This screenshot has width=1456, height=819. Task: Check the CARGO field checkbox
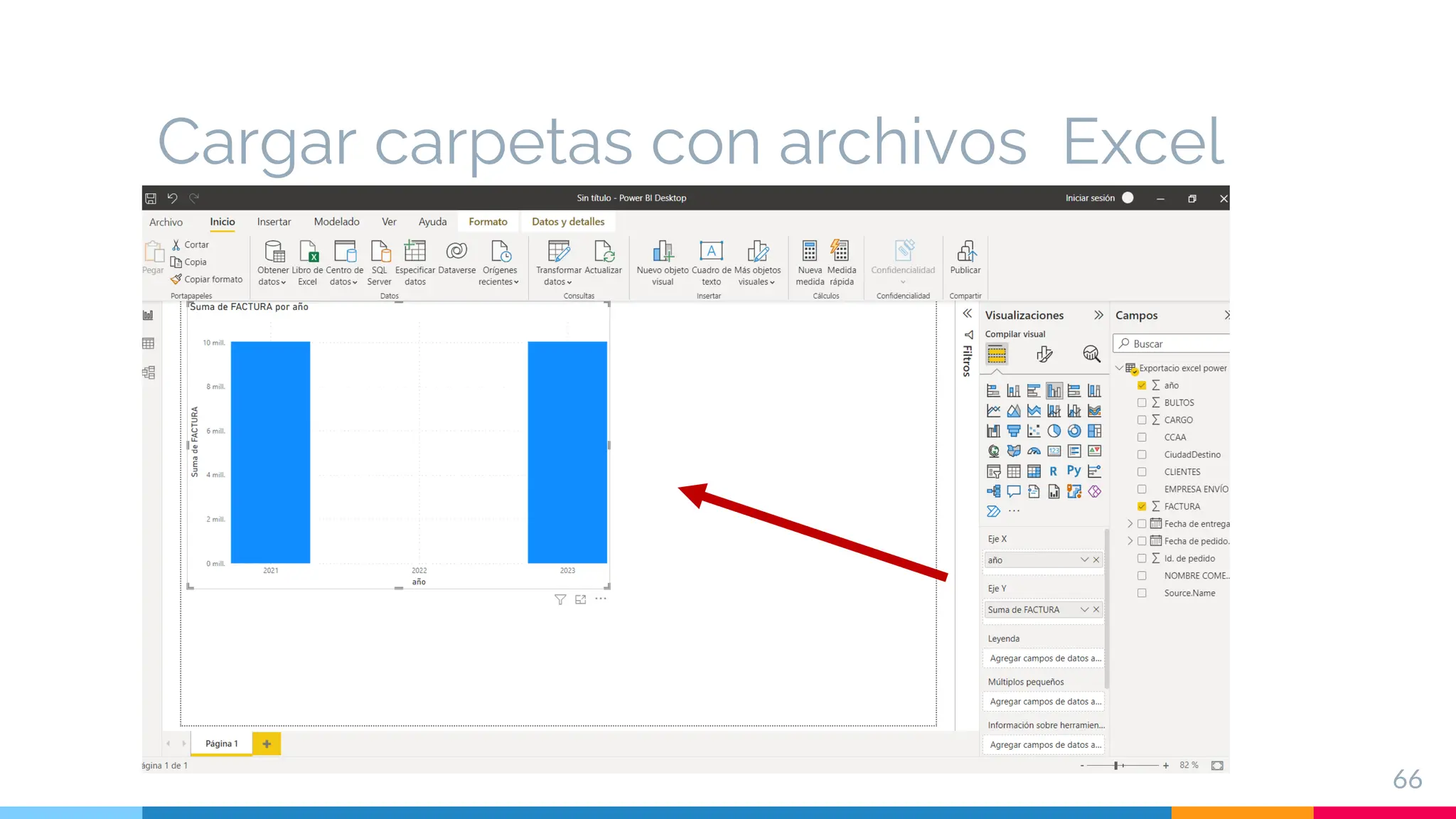(1142, 420)
